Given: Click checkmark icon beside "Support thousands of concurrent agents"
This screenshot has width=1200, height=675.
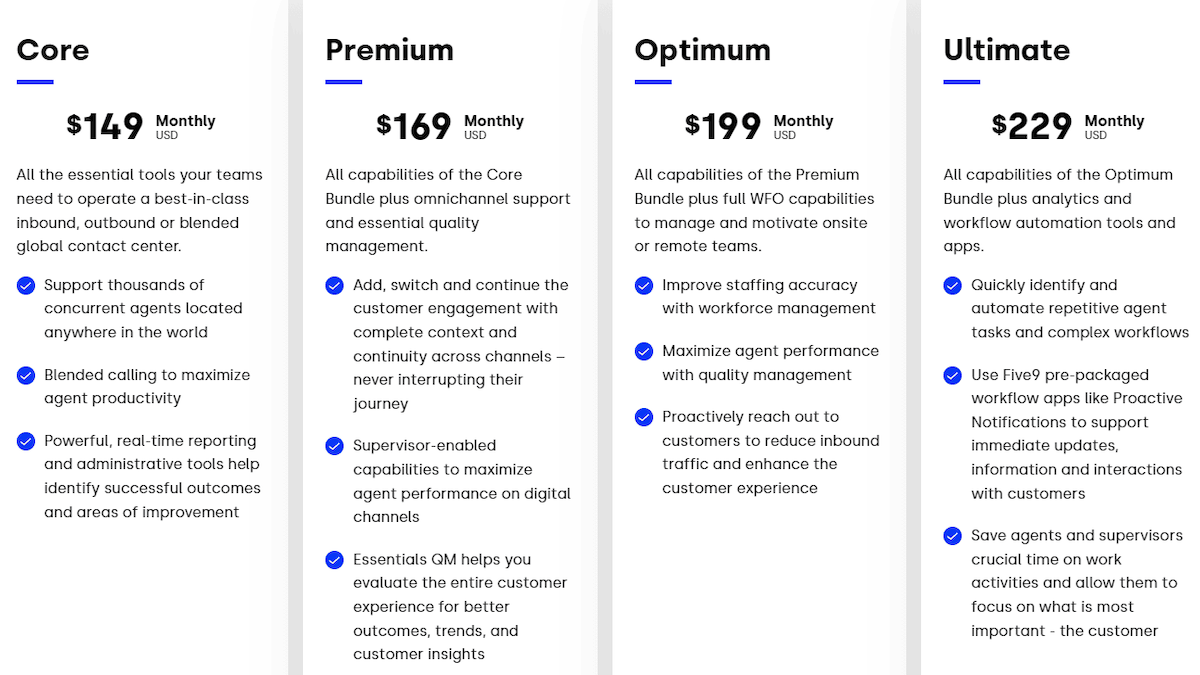Looking at the screenshot, I should (26, 286).
